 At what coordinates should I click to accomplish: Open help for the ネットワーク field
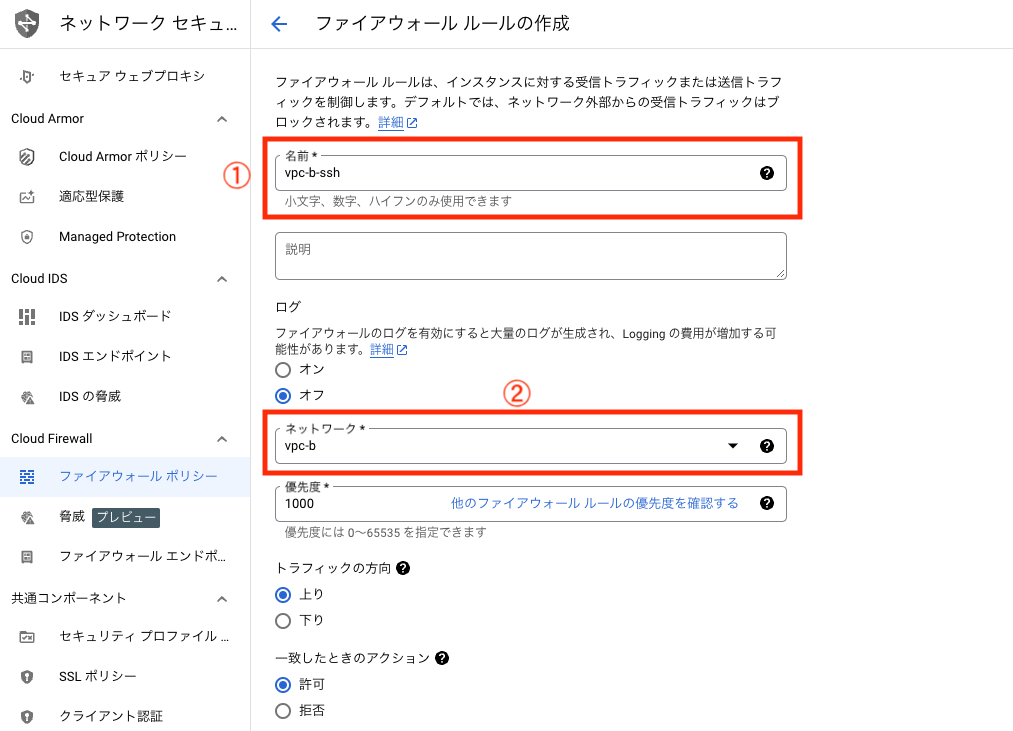pyautogui.click(x=767, y=446)
